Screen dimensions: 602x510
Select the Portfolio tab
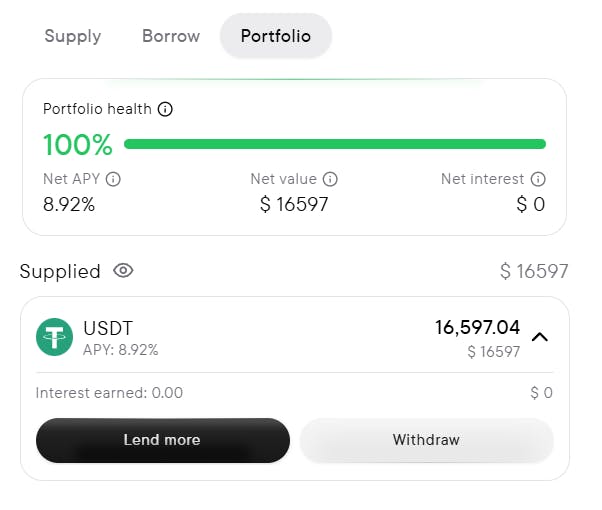point(276,36)
